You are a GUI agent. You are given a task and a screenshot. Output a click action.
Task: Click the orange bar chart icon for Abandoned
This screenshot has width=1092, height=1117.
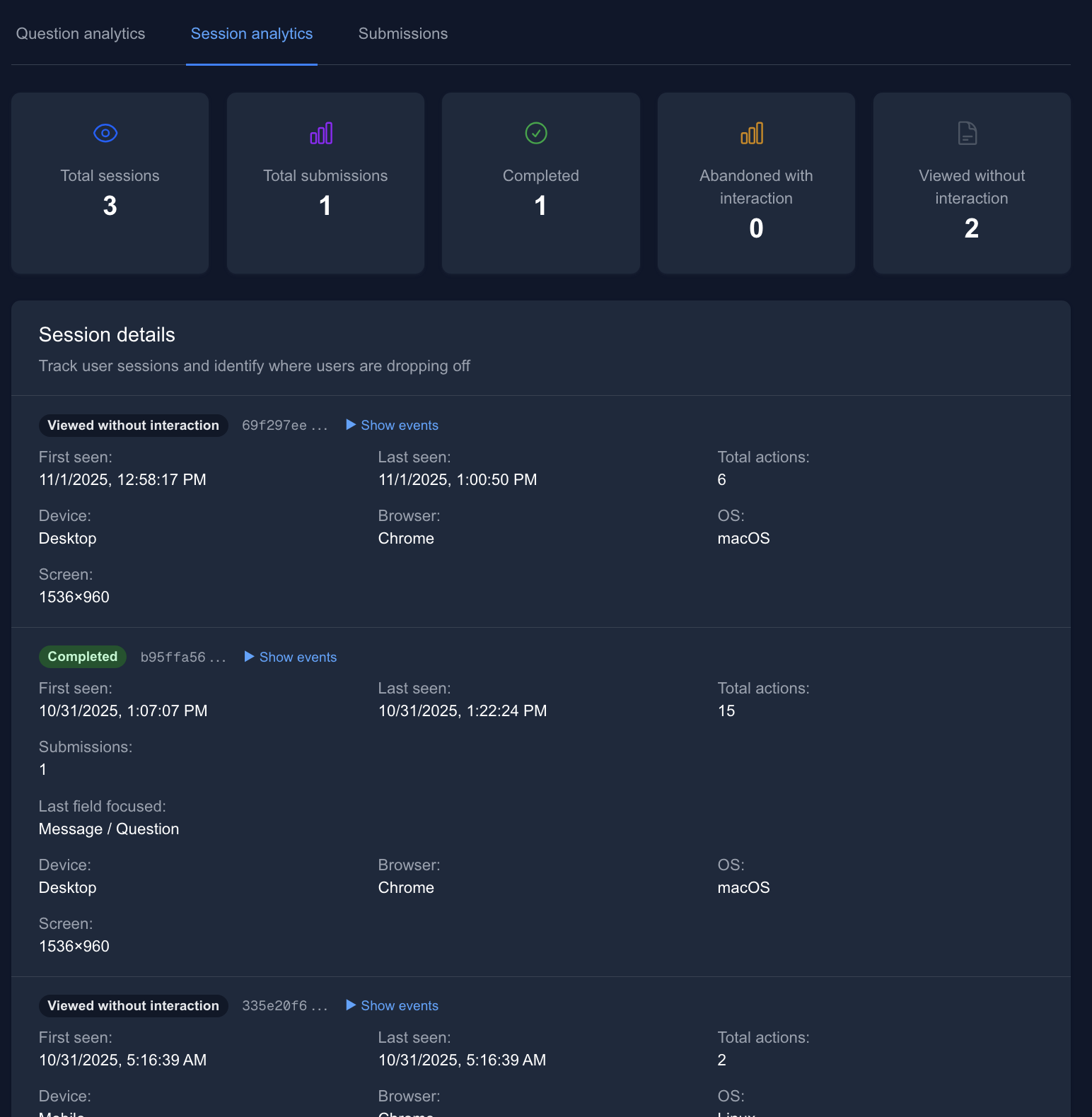[752, 133]
